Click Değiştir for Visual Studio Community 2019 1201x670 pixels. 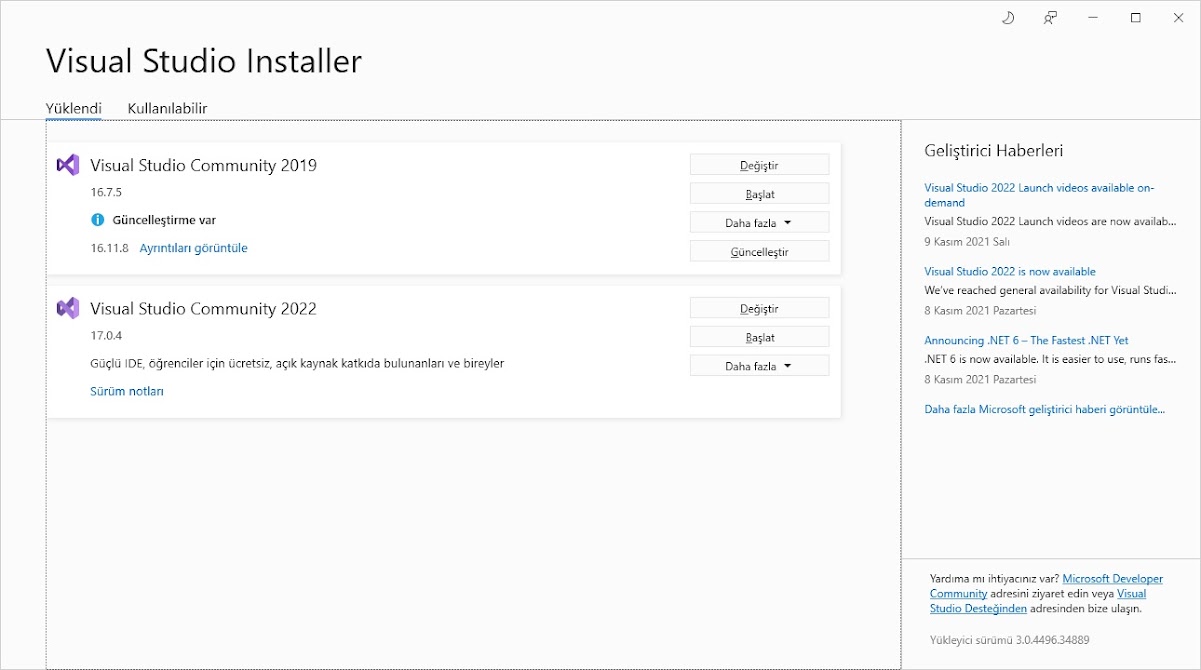[x=759, y=165]
